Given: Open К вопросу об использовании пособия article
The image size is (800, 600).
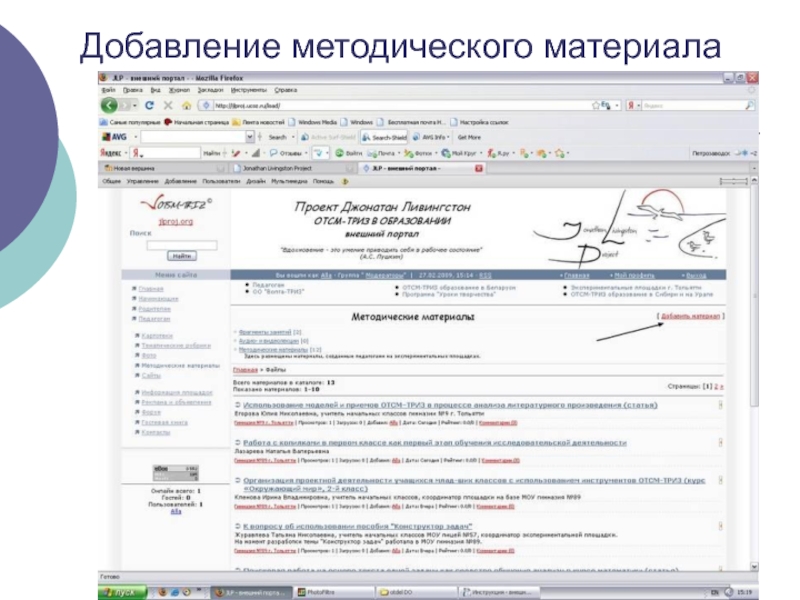Looking at the screenshot, I should [x=358, y=526].
